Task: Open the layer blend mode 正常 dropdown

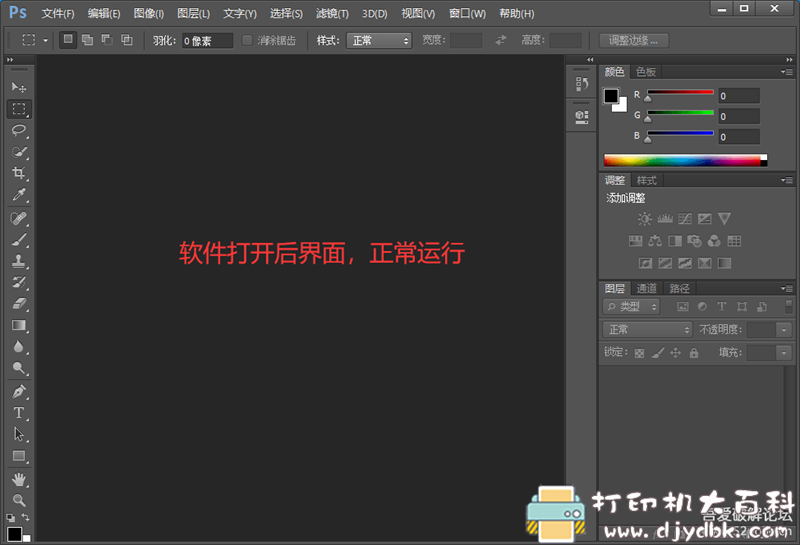Action: 647,330
